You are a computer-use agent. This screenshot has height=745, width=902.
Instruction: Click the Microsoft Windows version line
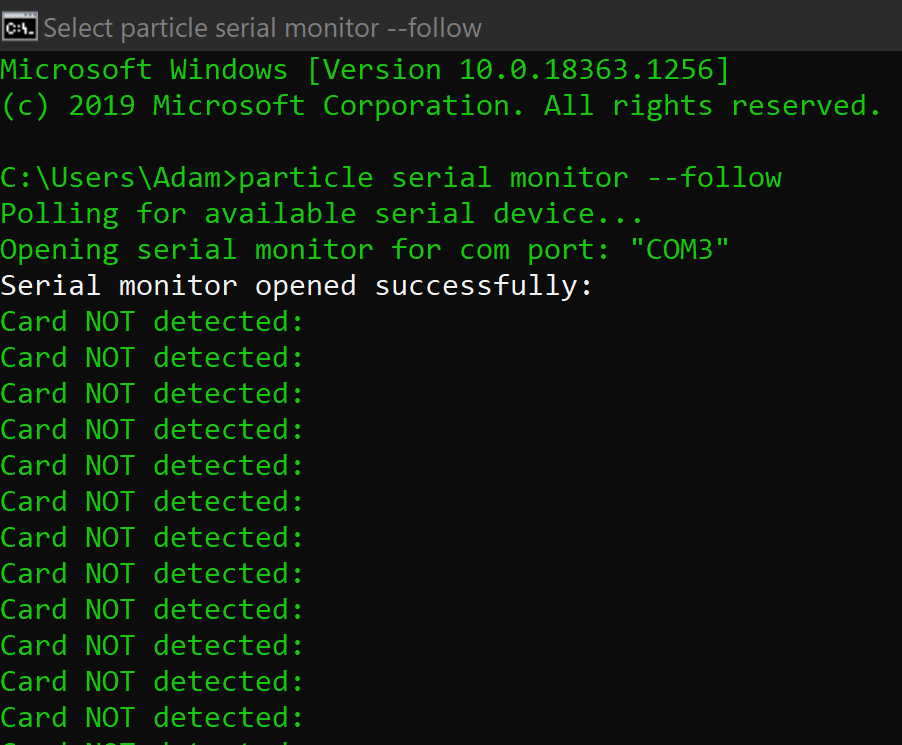365,71
